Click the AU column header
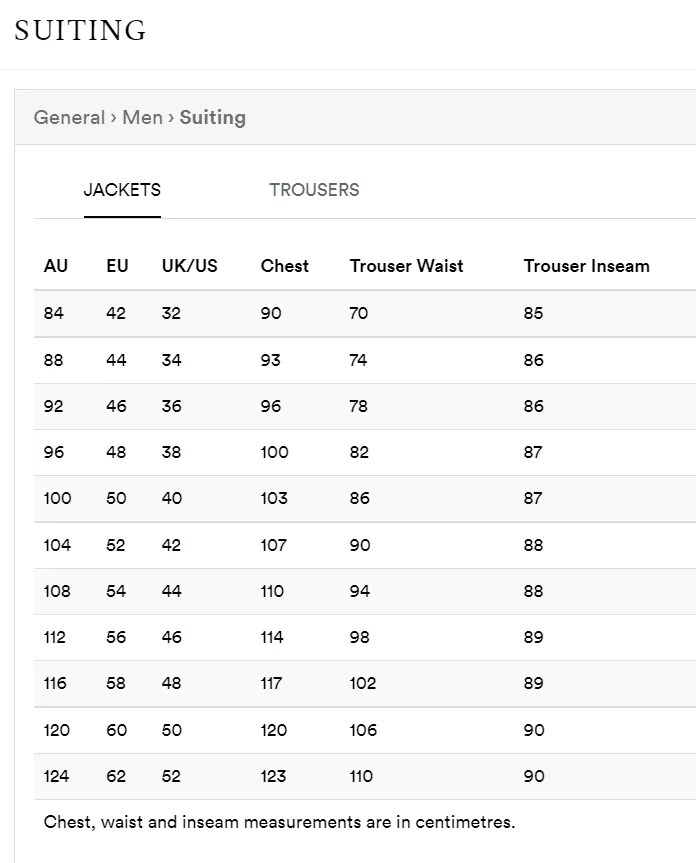The height and width of the screenshot is (863, 696). tap(56, 266)
